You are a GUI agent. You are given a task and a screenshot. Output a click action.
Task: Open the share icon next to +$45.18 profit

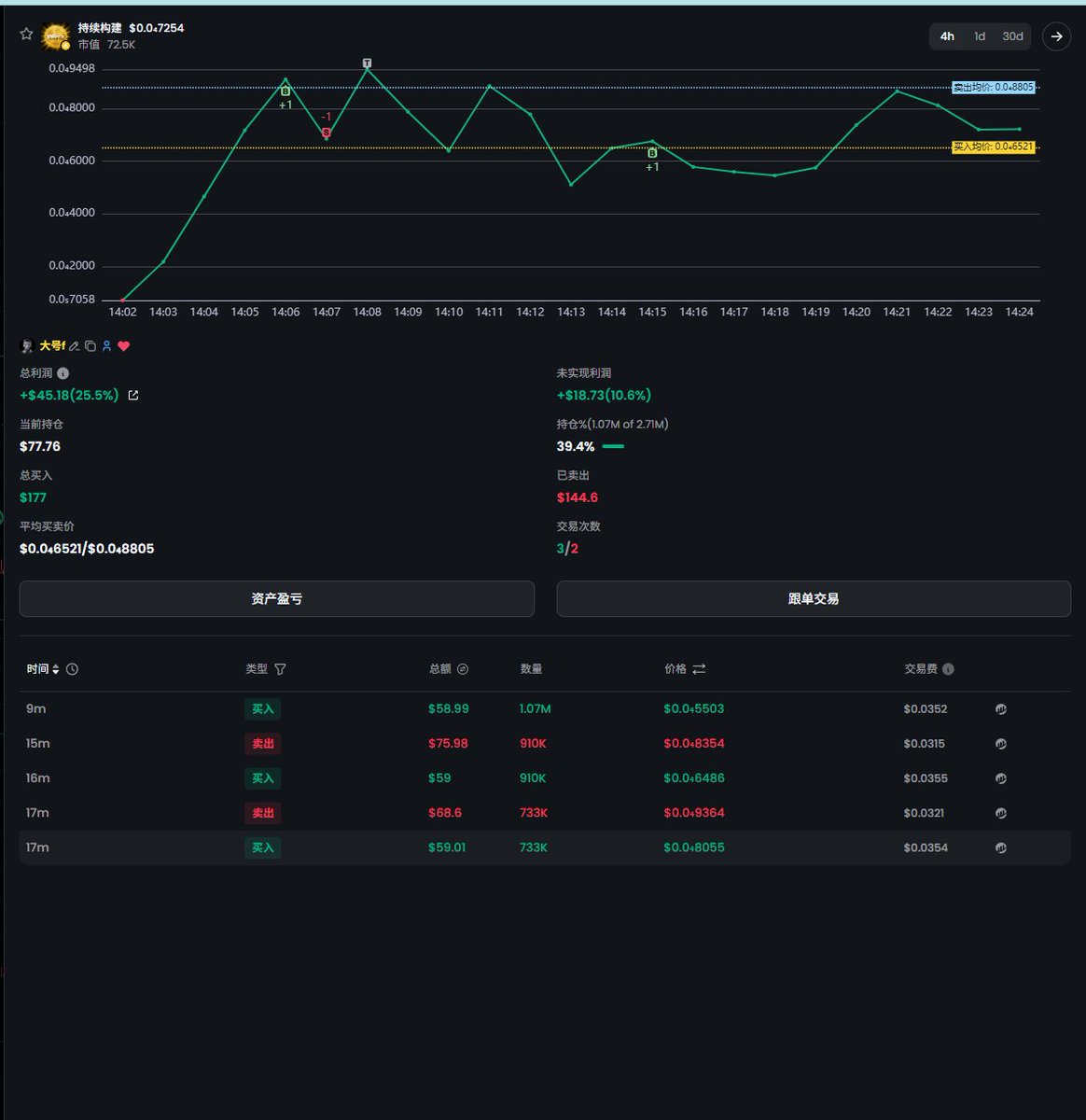133,396
